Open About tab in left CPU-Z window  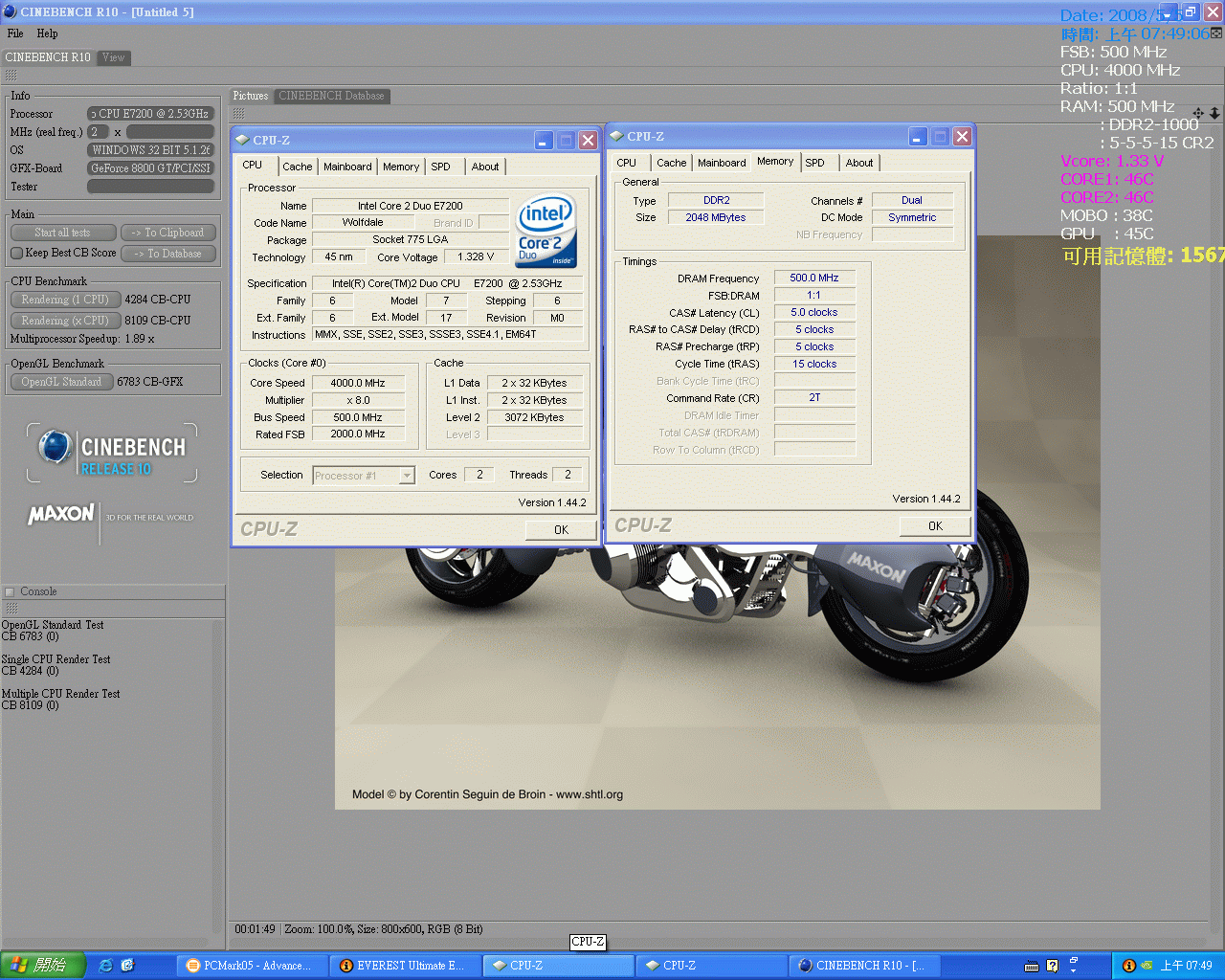485,167
